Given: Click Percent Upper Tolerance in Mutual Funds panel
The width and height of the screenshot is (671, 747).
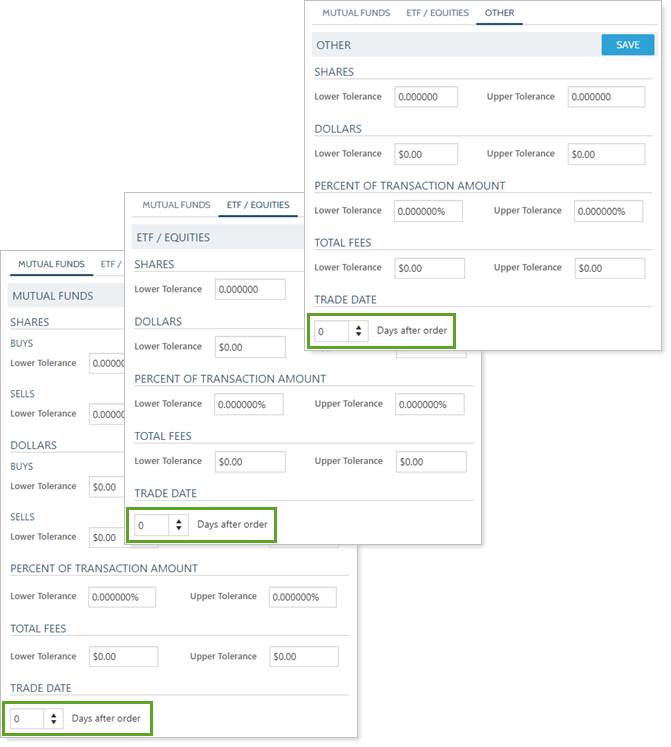Looking at the screenshot, I should [302, 597].
